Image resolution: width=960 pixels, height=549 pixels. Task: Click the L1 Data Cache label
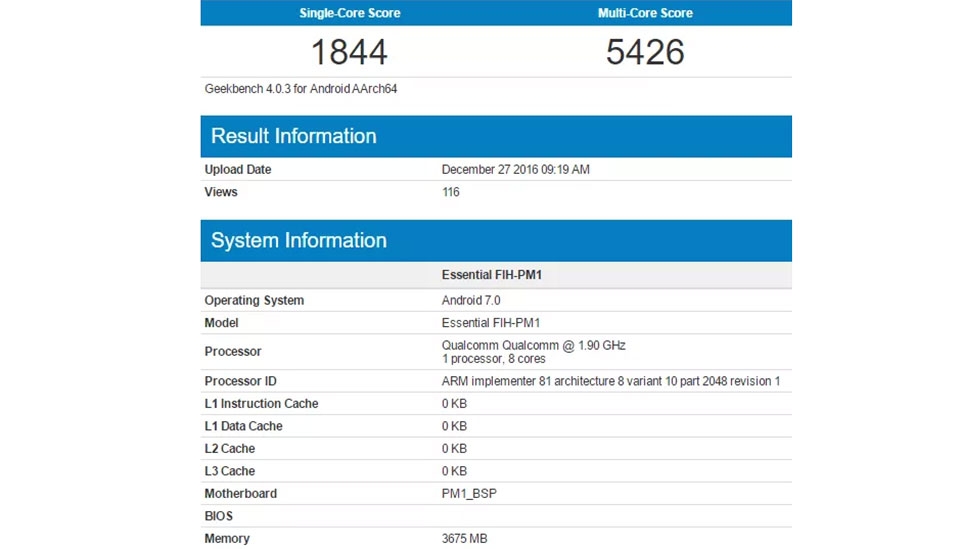[243, 426]
